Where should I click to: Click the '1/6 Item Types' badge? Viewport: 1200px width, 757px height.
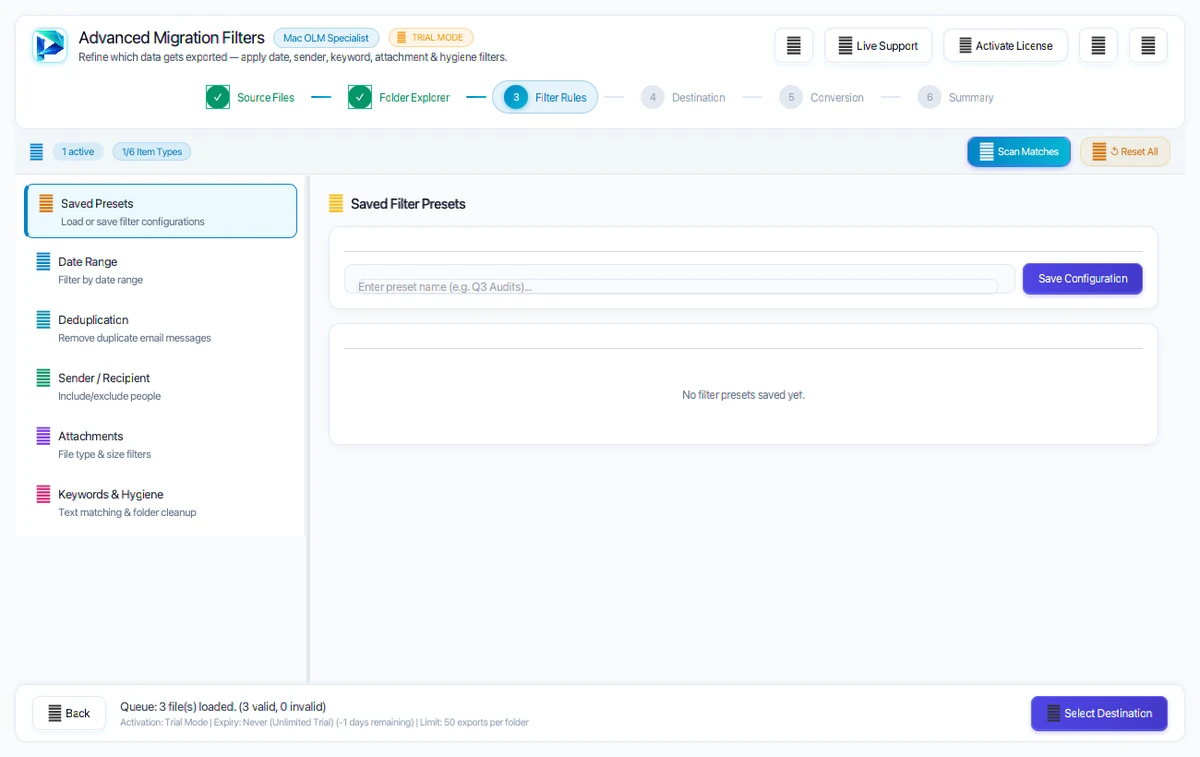152,152
